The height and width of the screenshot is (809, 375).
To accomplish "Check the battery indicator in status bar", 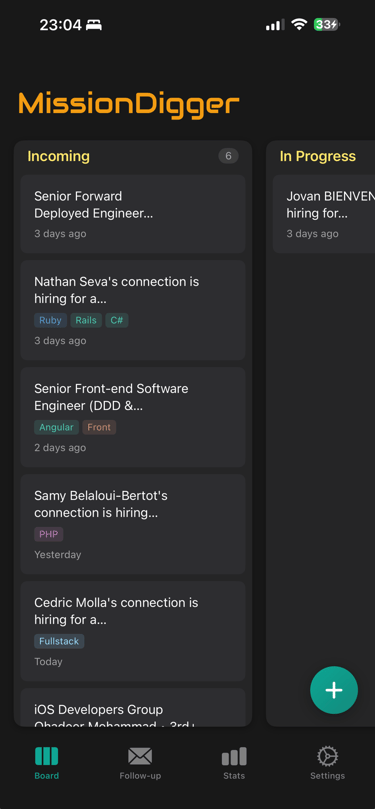I will pos(327,24).
